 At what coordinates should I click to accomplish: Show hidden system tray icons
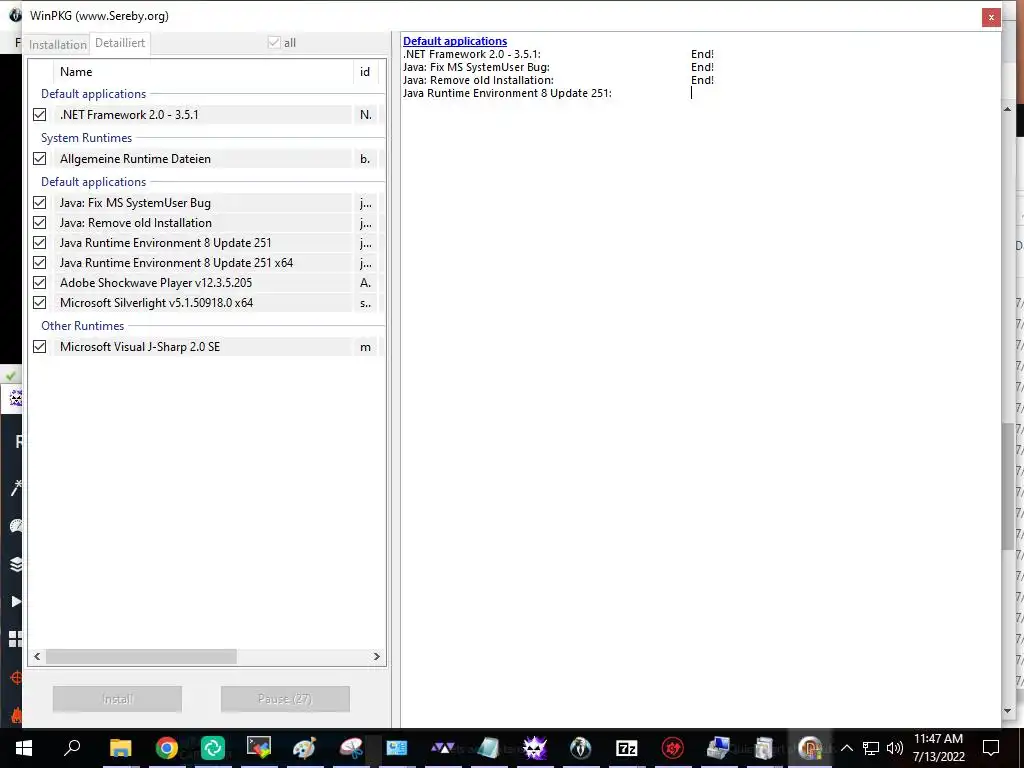pos(846,748)
